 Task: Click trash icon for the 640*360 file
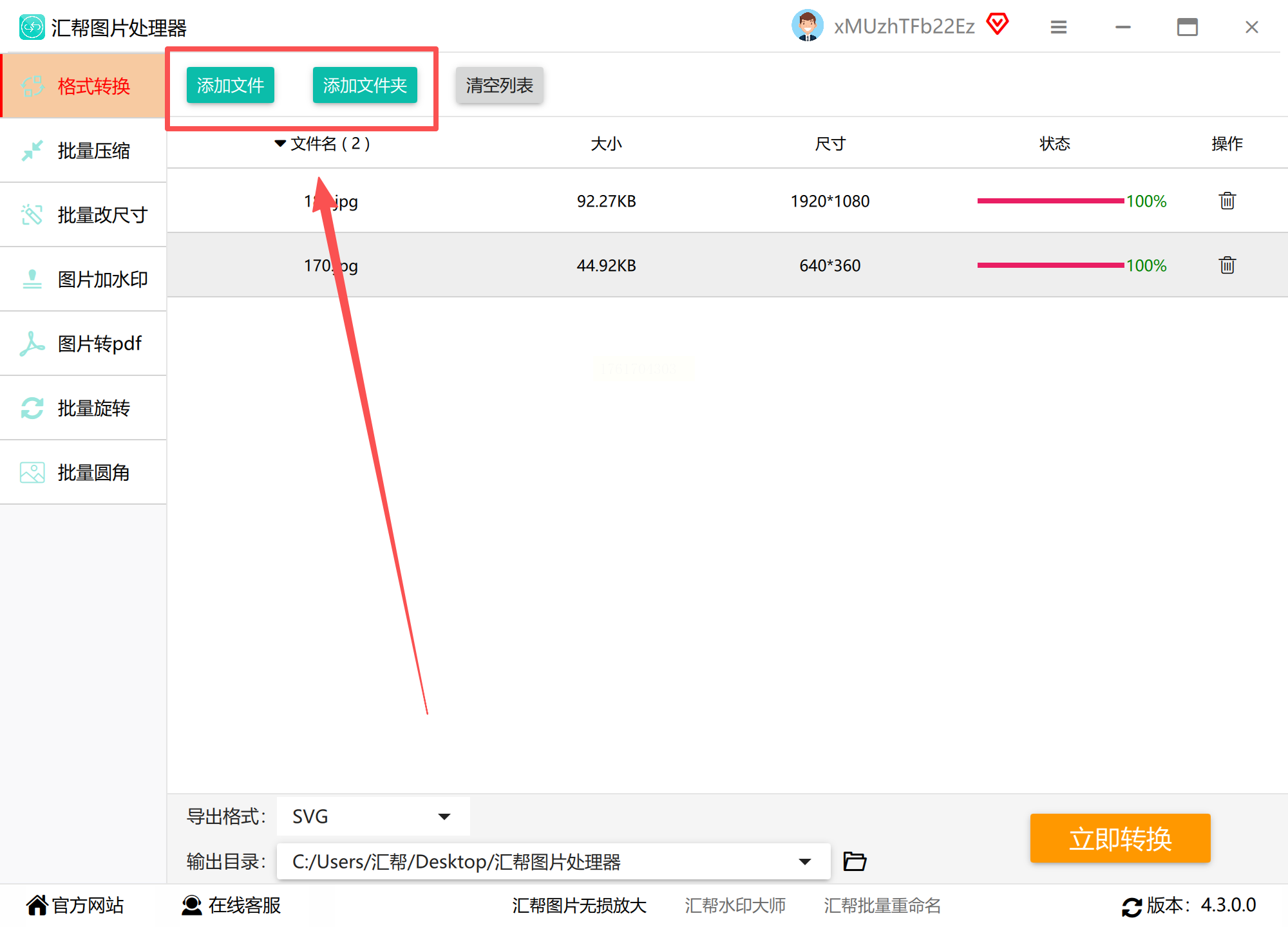(x=1227, y=265)
